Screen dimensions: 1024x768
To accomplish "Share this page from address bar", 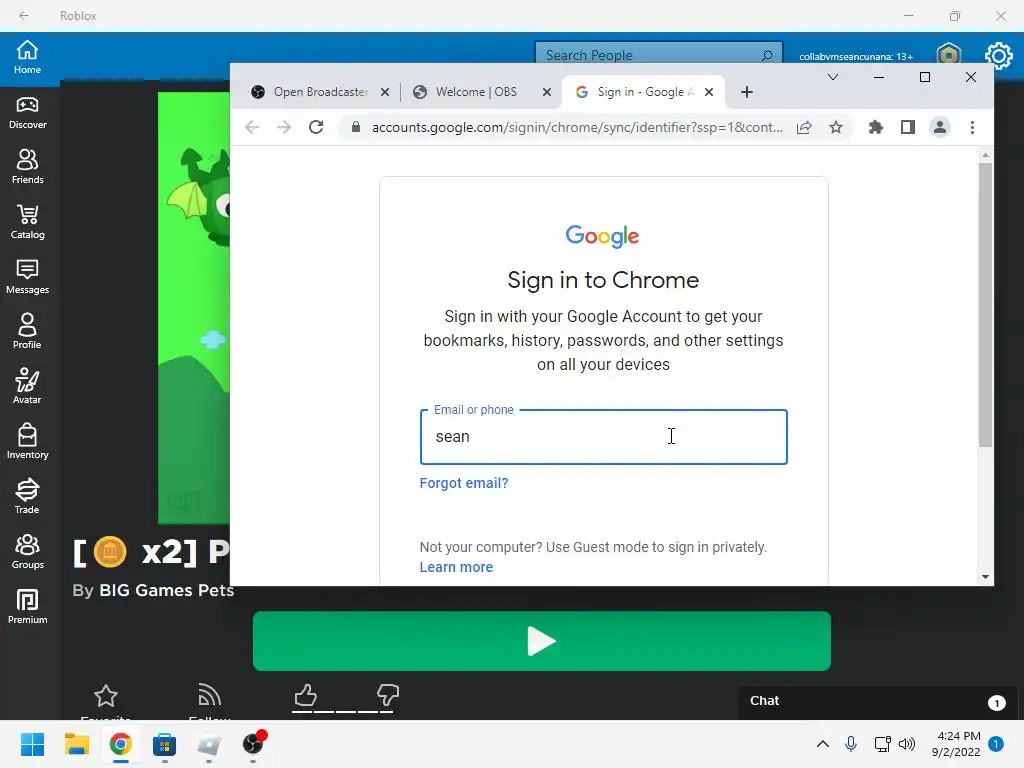I will pos(804,127).
